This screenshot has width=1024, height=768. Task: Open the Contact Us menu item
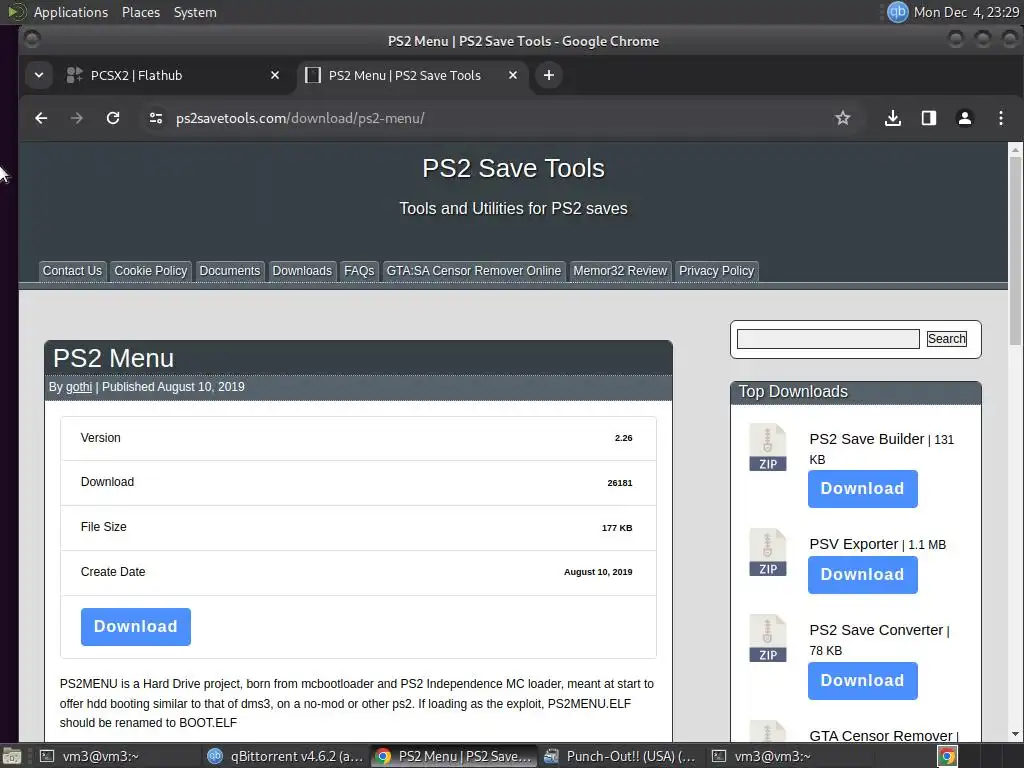point(72,271)
